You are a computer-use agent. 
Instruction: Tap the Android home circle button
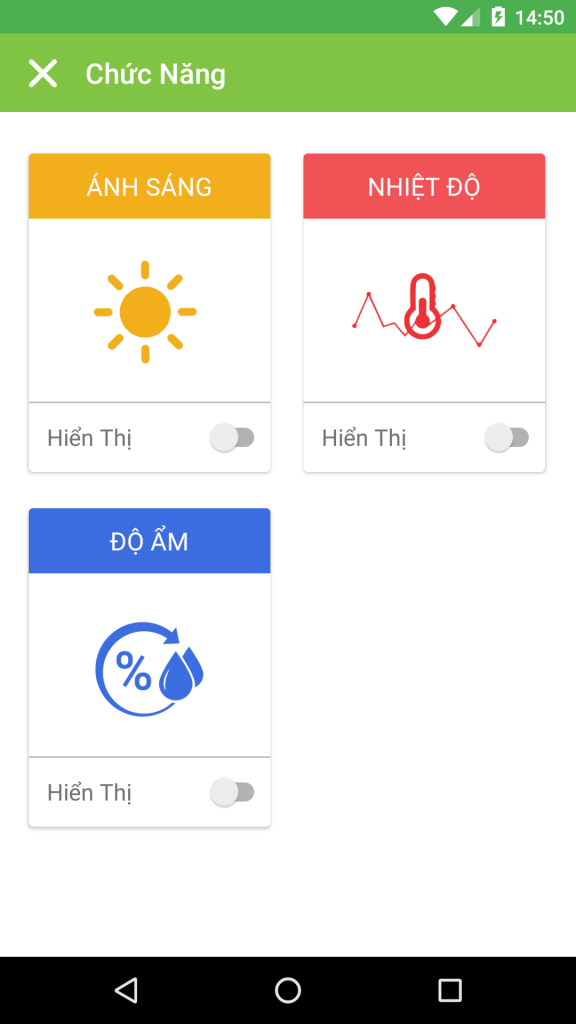click(x=288, y=990)
